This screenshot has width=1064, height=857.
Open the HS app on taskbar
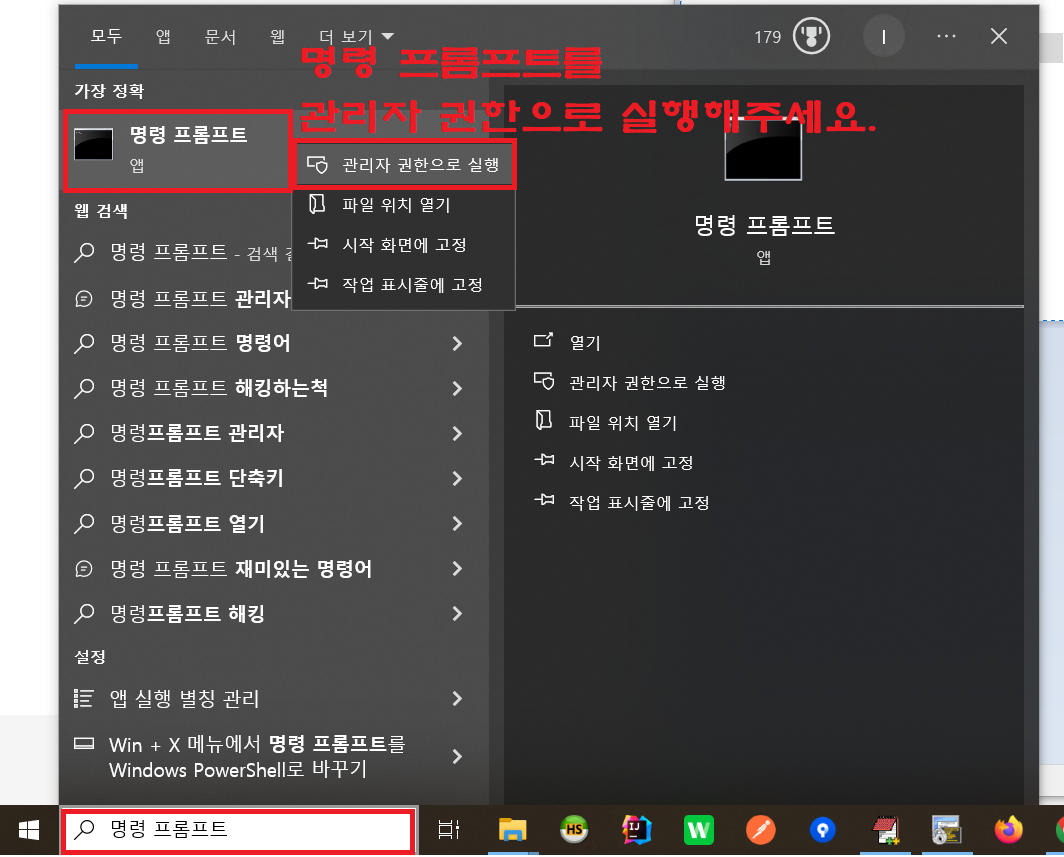[x=574, y=829]
